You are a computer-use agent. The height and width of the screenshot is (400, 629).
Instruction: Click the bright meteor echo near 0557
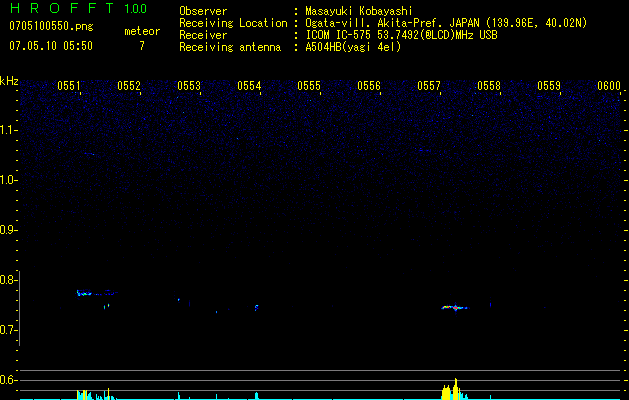tap(455, 308)
